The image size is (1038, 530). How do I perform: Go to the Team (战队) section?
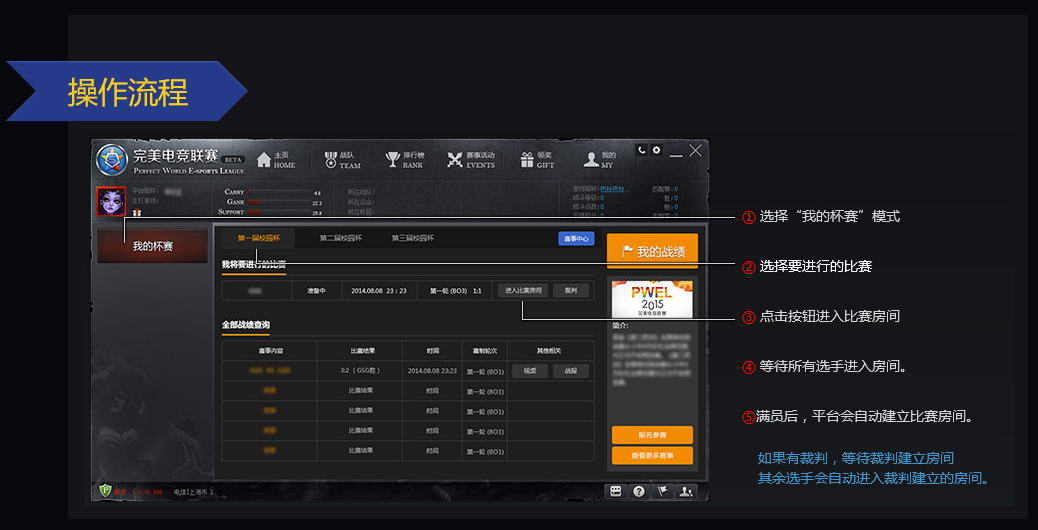click(331, 160)
